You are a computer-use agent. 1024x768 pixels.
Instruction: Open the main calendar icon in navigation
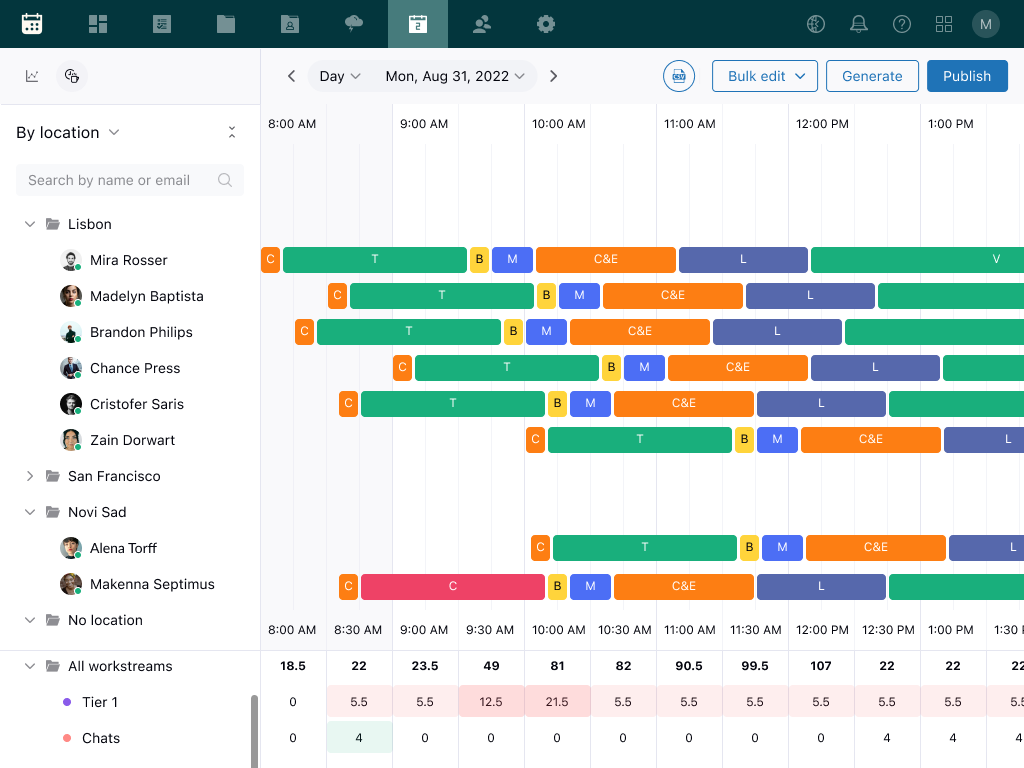point(32,23)
